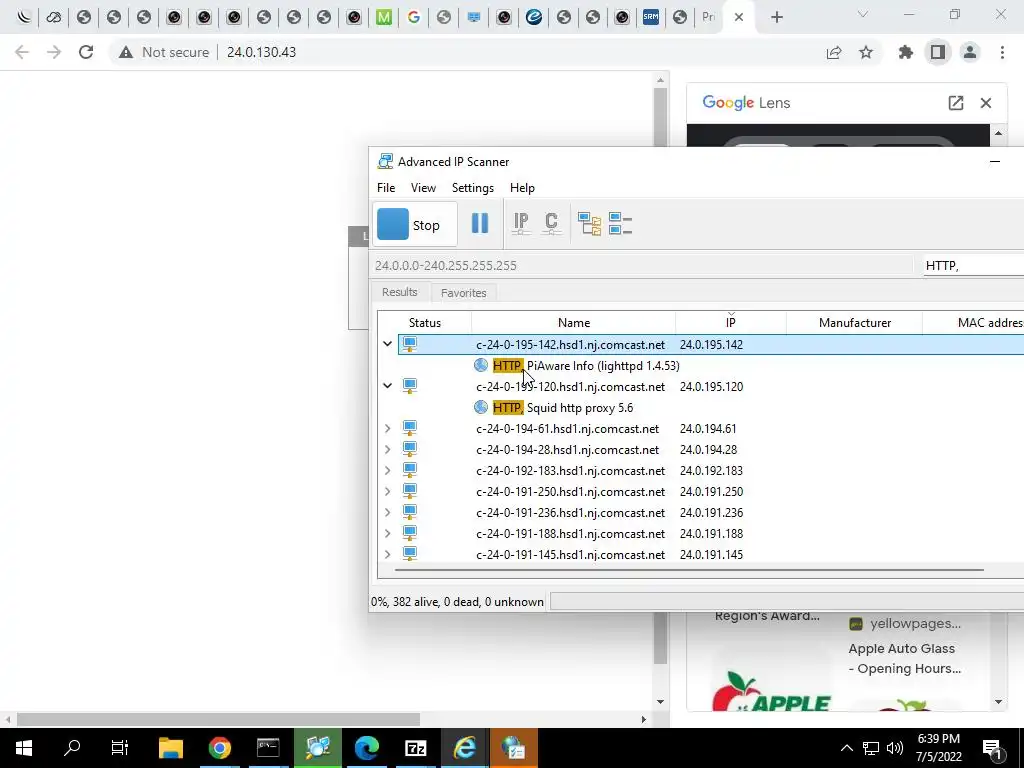Close the active Chrome tab

[739, 17]
